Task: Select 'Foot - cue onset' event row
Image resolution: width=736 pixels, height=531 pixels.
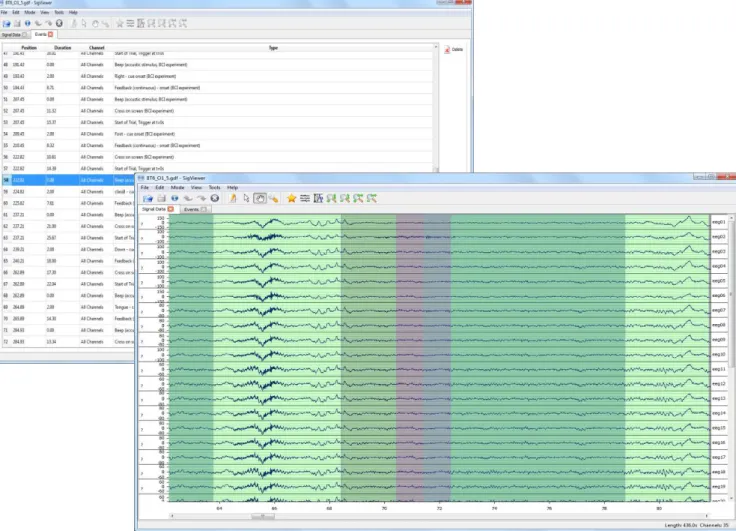Action: [217, 134]
